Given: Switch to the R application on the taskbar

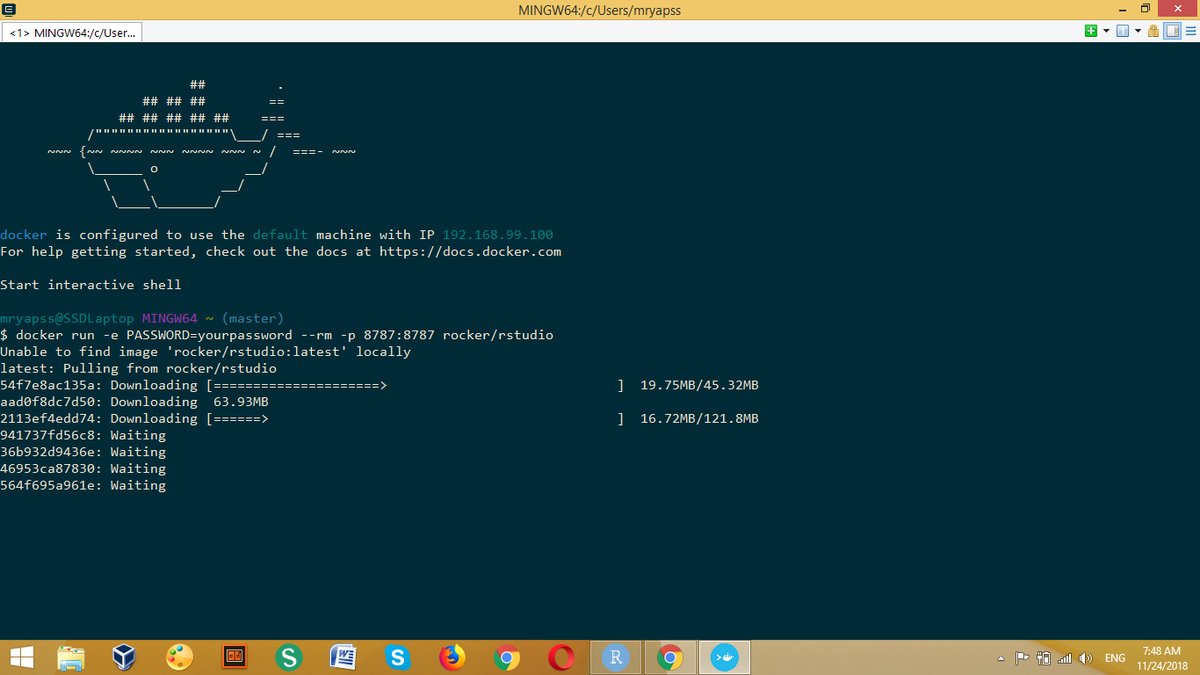Looking at the screenshot, I should coord(616,657).
